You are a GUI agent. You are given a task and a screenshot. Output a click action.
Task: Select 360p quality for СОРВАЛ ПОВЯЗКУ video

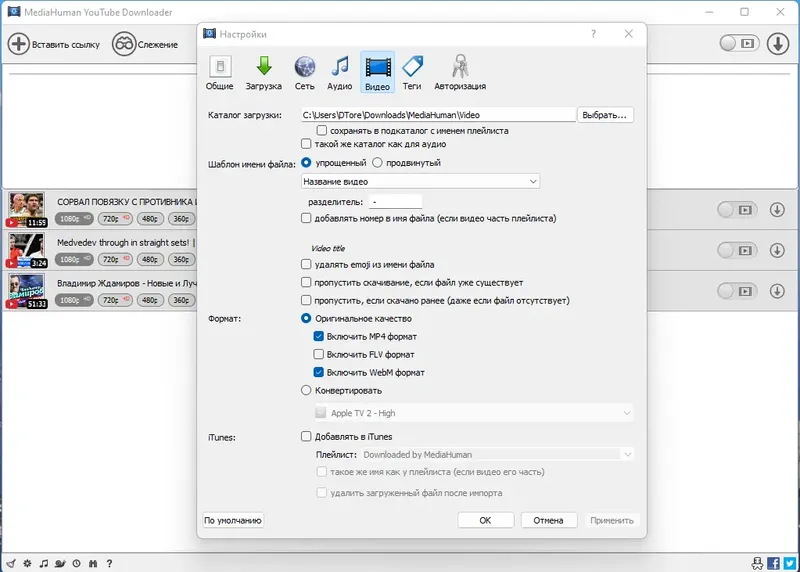(x=181, y=219)
